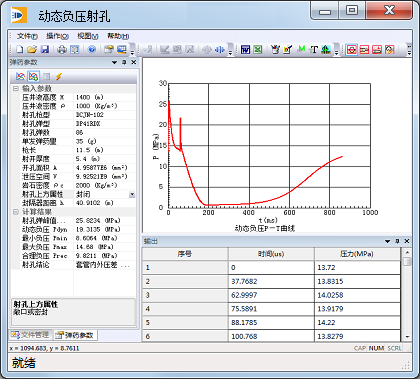Toggle the first highlighted red chart-mode icon
Image resolution: width=420 pixels, height=380 pixels.
point(351,50)
